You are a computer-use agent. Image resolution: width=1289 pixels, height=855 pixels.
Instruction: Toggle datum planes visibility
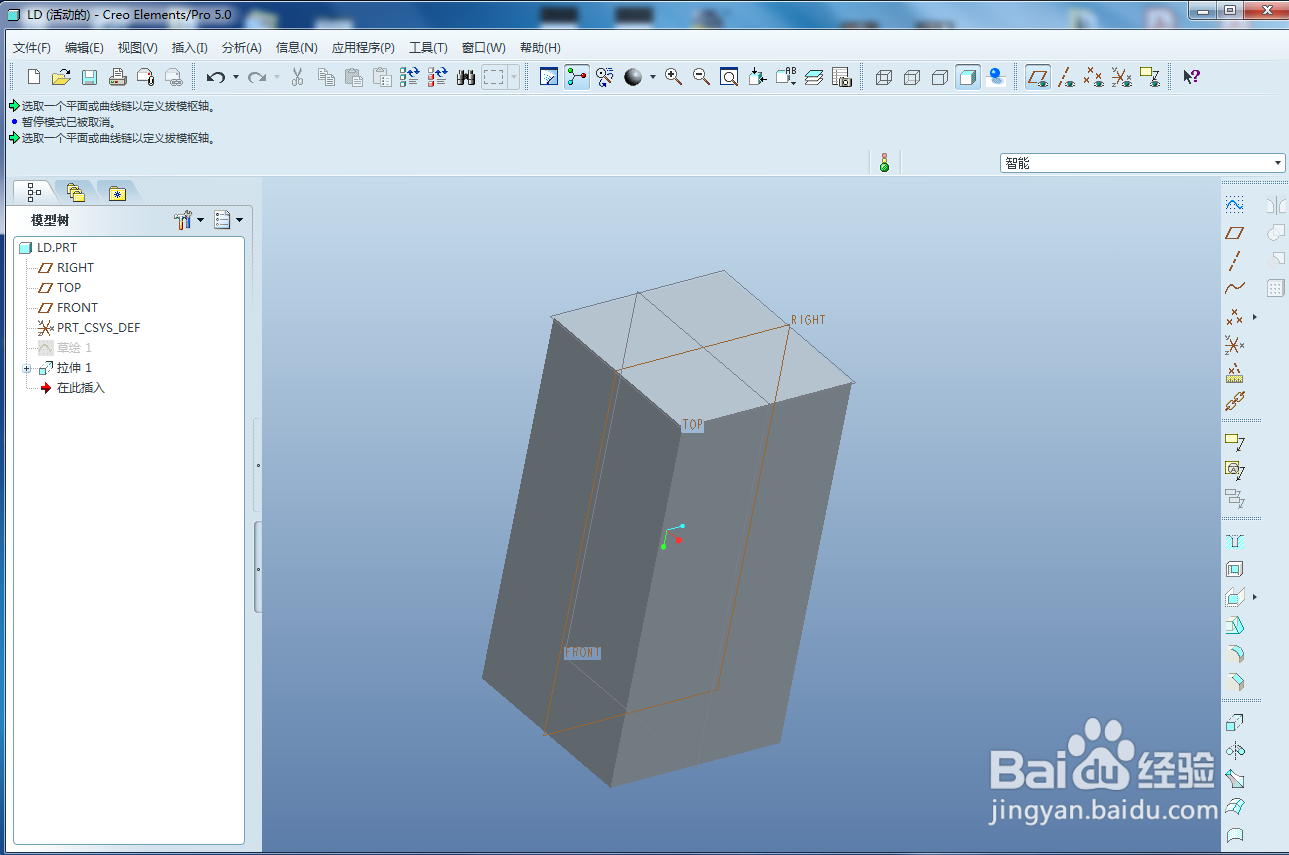click(1038, 77)
